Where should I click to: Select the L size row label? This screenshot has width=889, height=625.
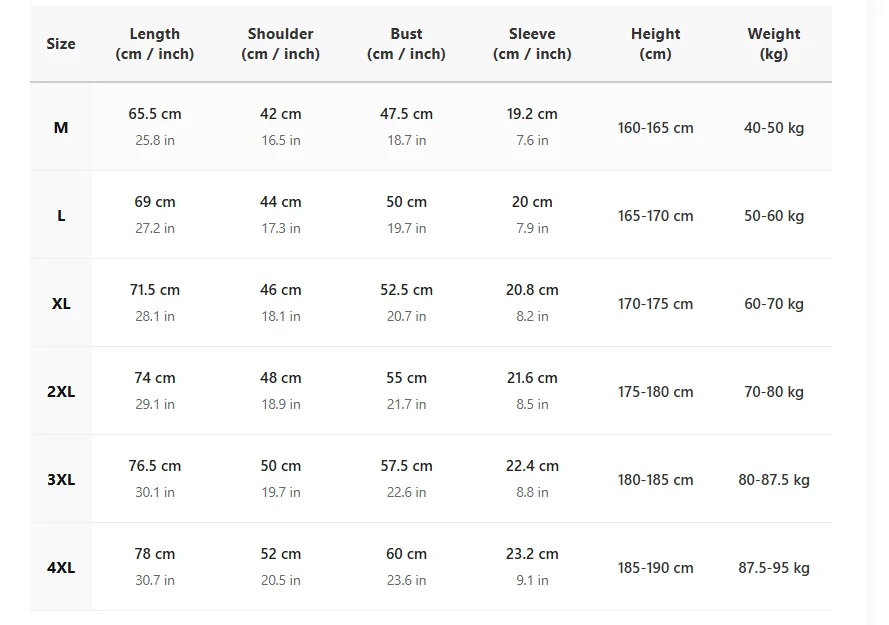coord(61,216)
